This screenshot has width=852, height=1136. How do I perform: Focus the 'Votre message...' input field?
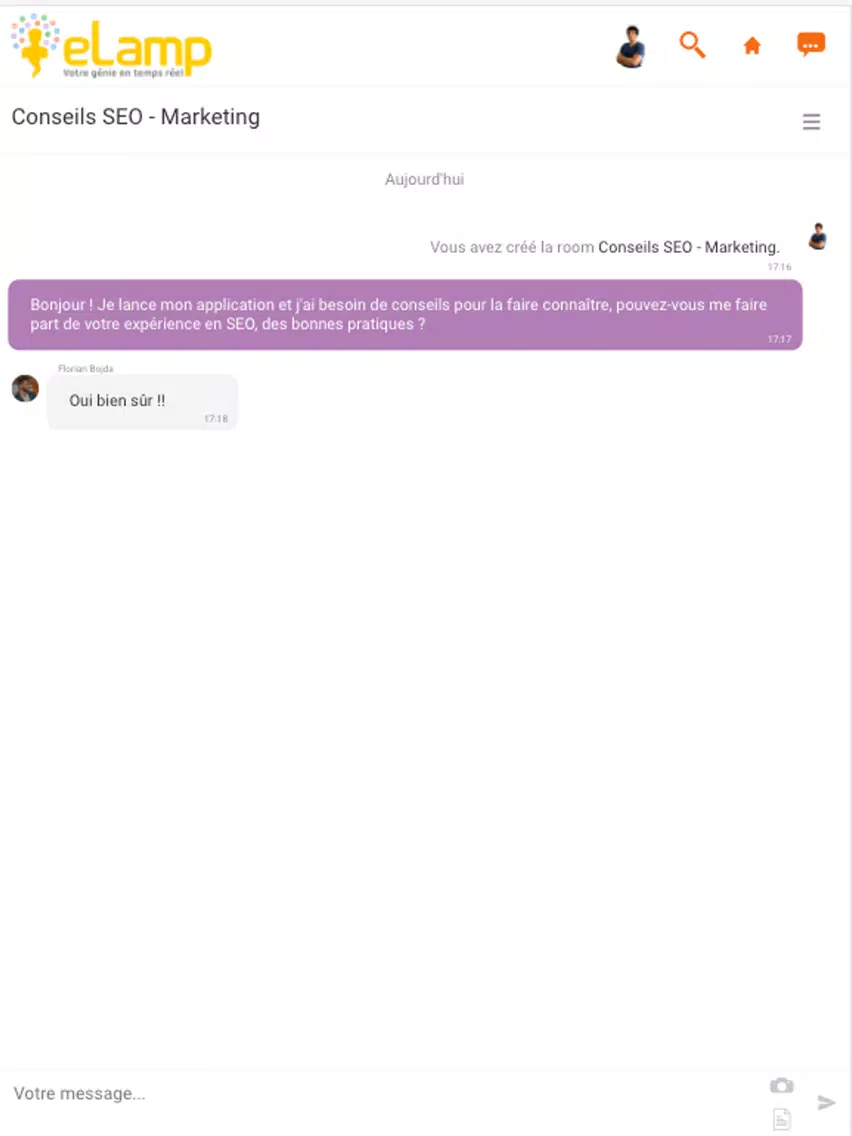coord(384,1093)
